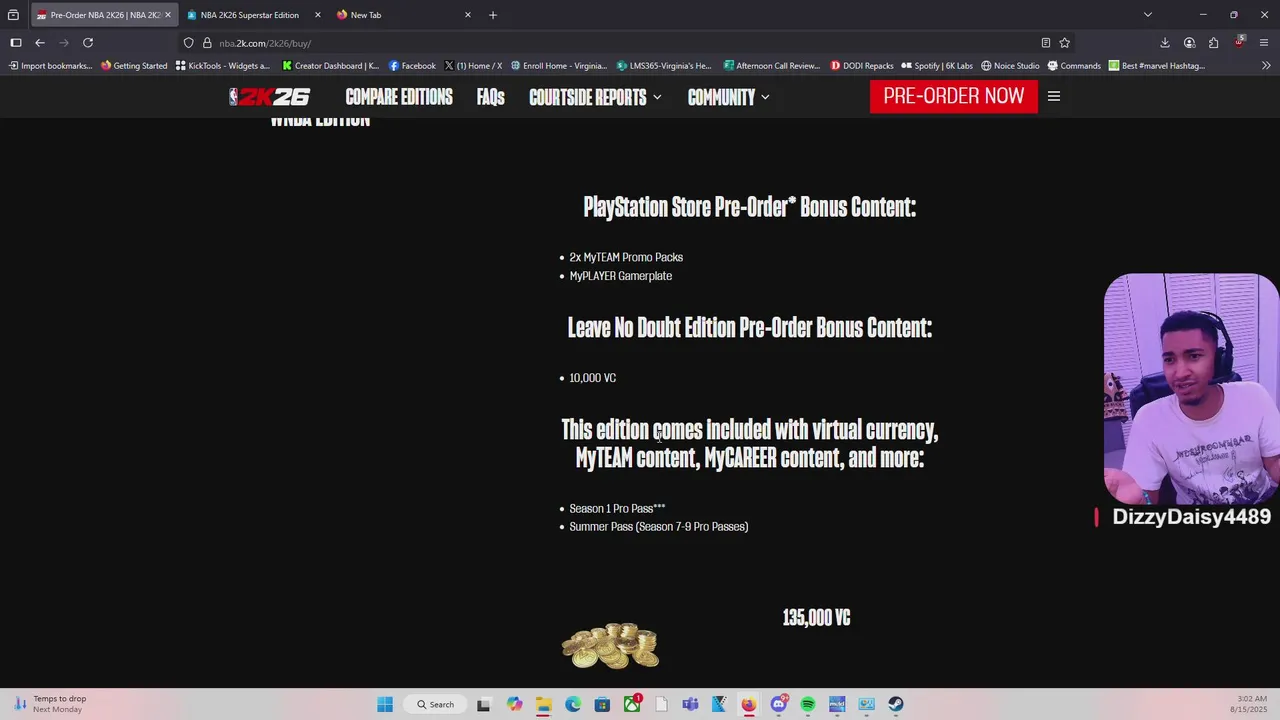Open Microsoft Store from the taskbar
The height and width of the screenshot is (720, 1280).
(602, 704)
